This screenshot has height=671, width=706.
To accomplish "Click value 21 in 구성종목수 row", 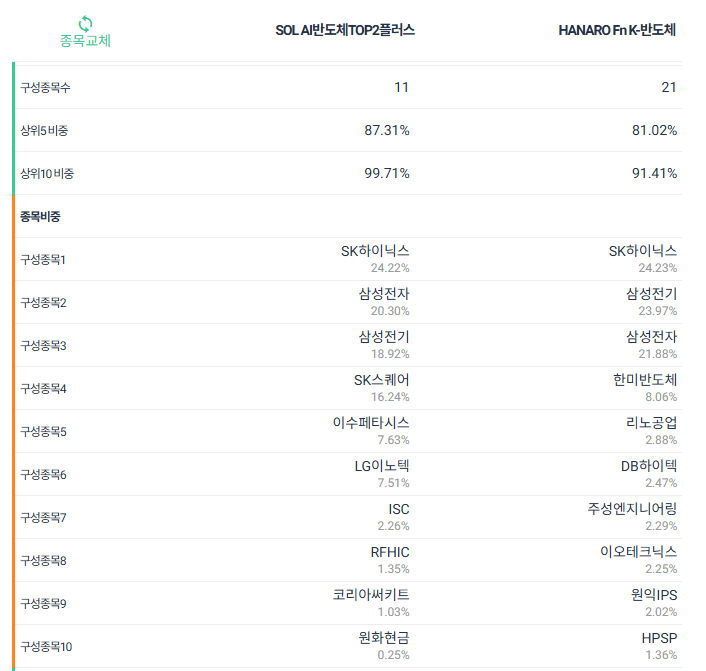I will [669, 87].
